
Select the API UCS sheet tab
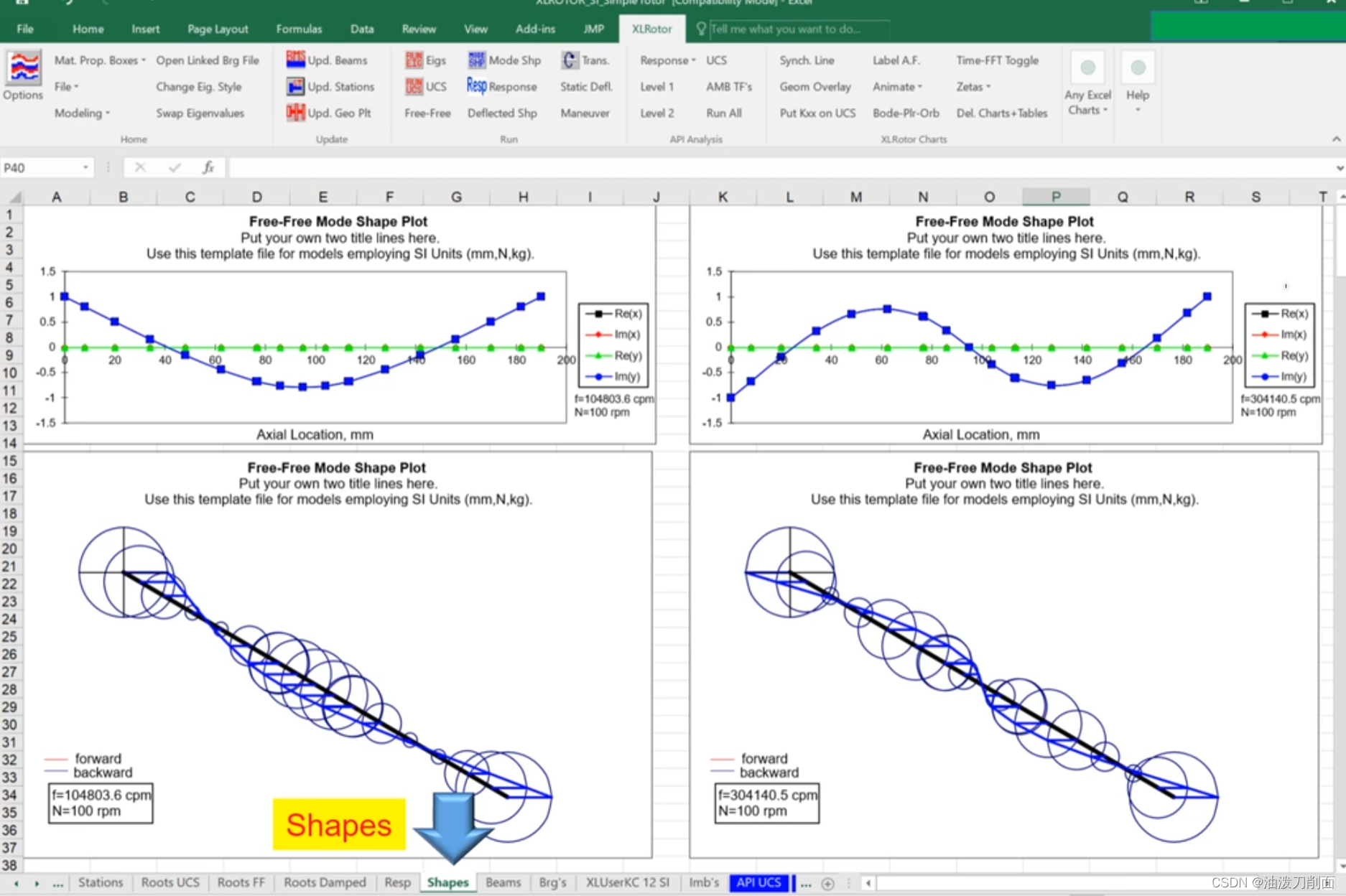point(758,882)
